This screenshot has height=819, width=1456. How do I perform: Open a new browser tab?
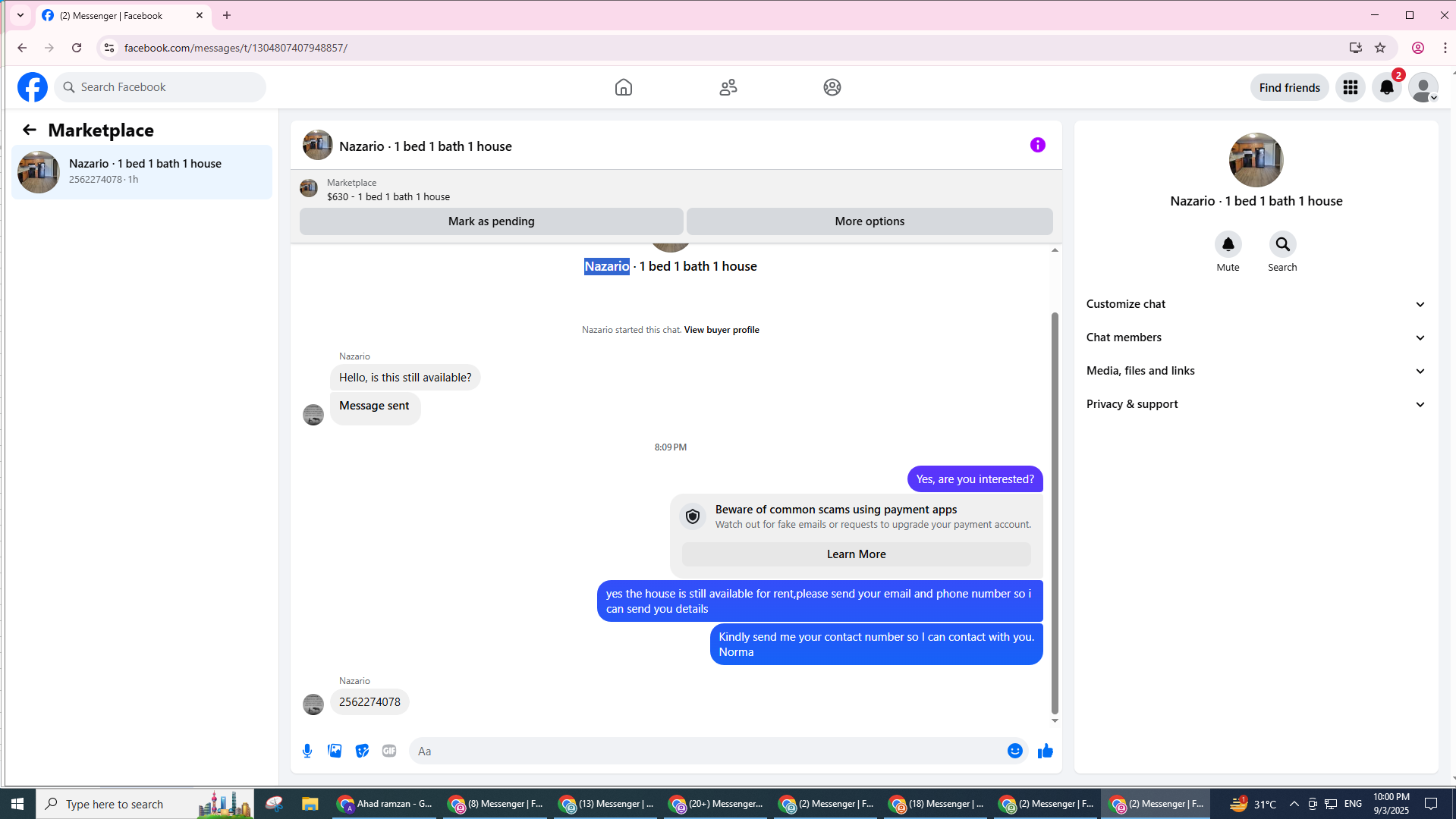(x=227, y=15)
